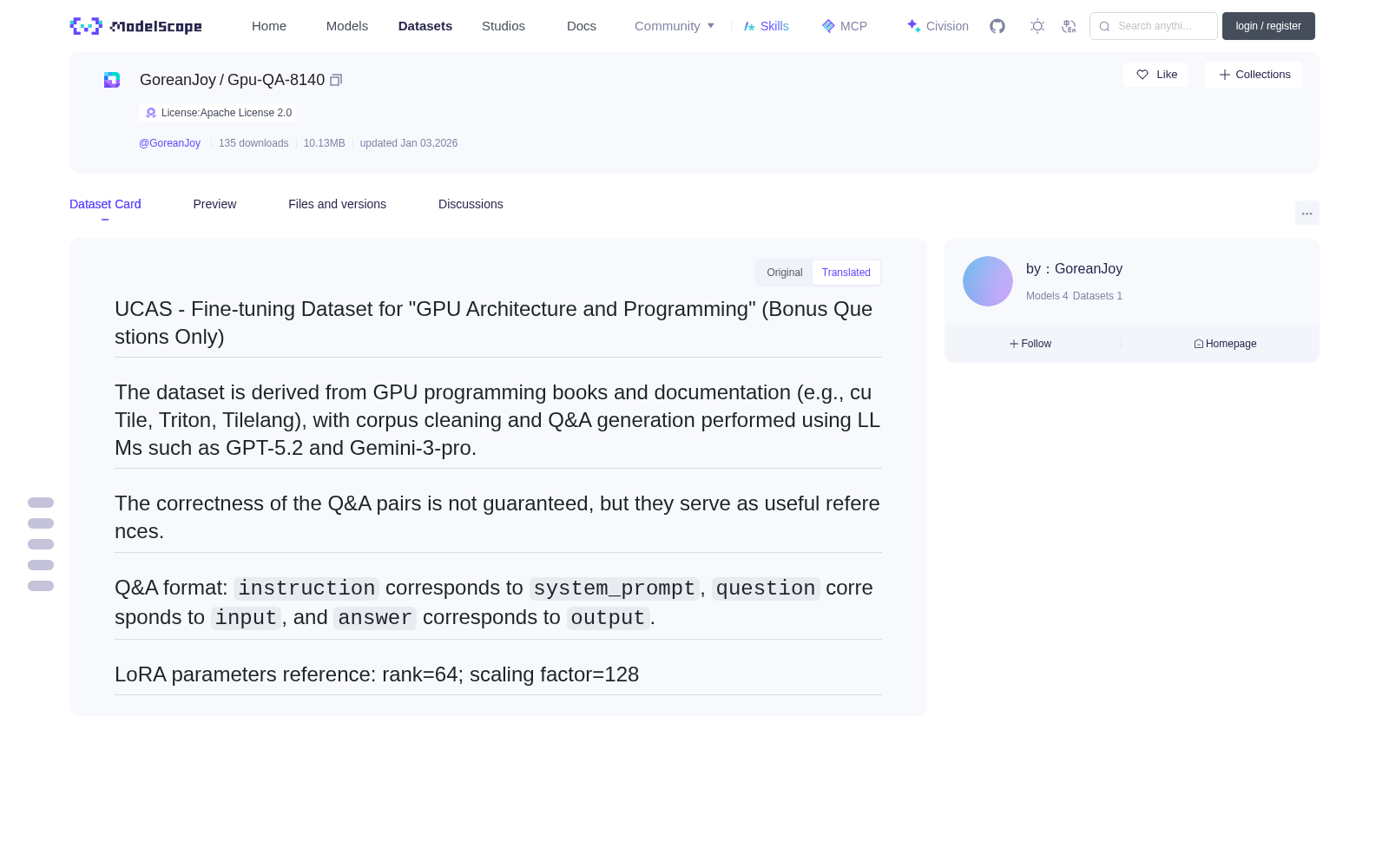Click the dataset avatar icon beside the title
The width and height of the screenshot is (1389, 868).
pyautogui.click(x=112, y=80)
